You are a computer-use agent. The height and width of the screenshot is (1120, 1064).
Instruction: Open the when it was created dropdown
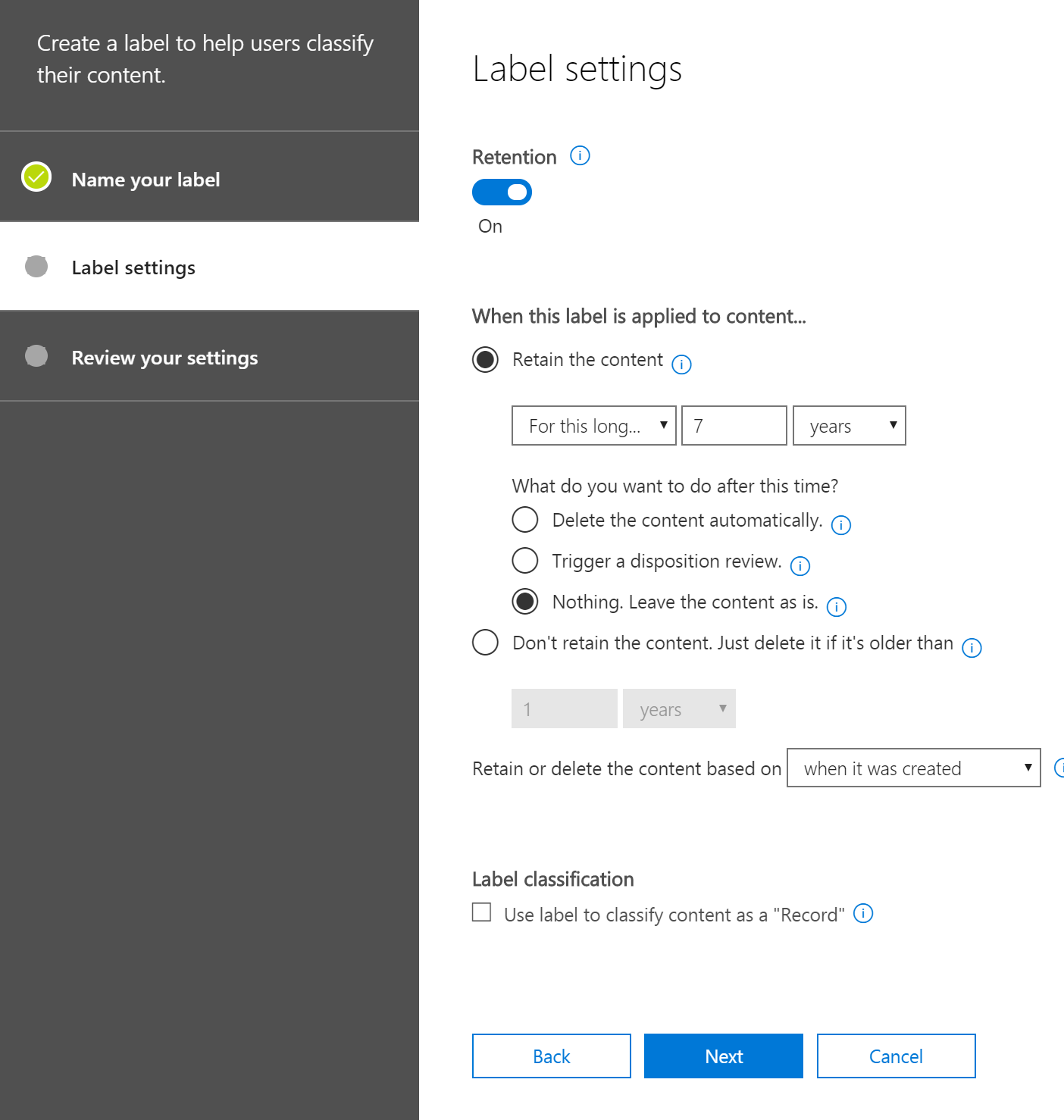pyautogui.click(x=913, y=768)
